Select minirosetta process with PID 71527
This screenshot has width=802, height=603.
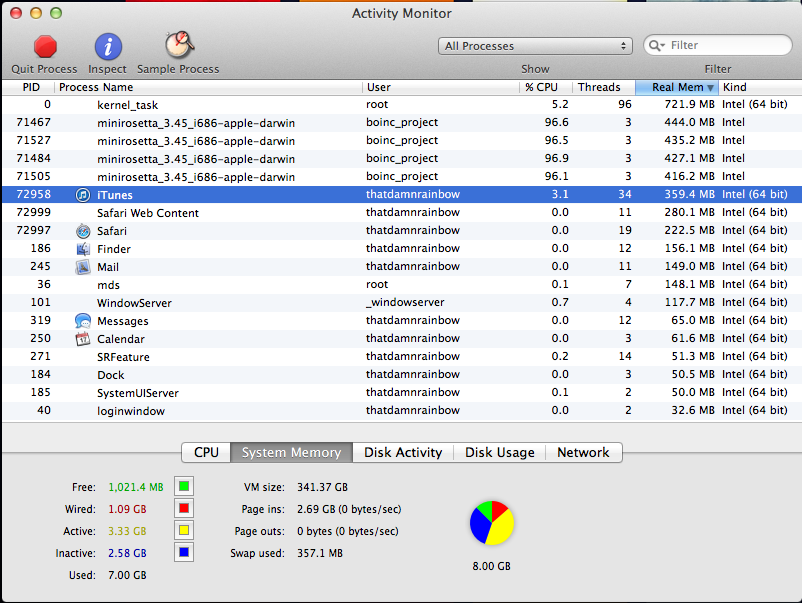(402, 141)
